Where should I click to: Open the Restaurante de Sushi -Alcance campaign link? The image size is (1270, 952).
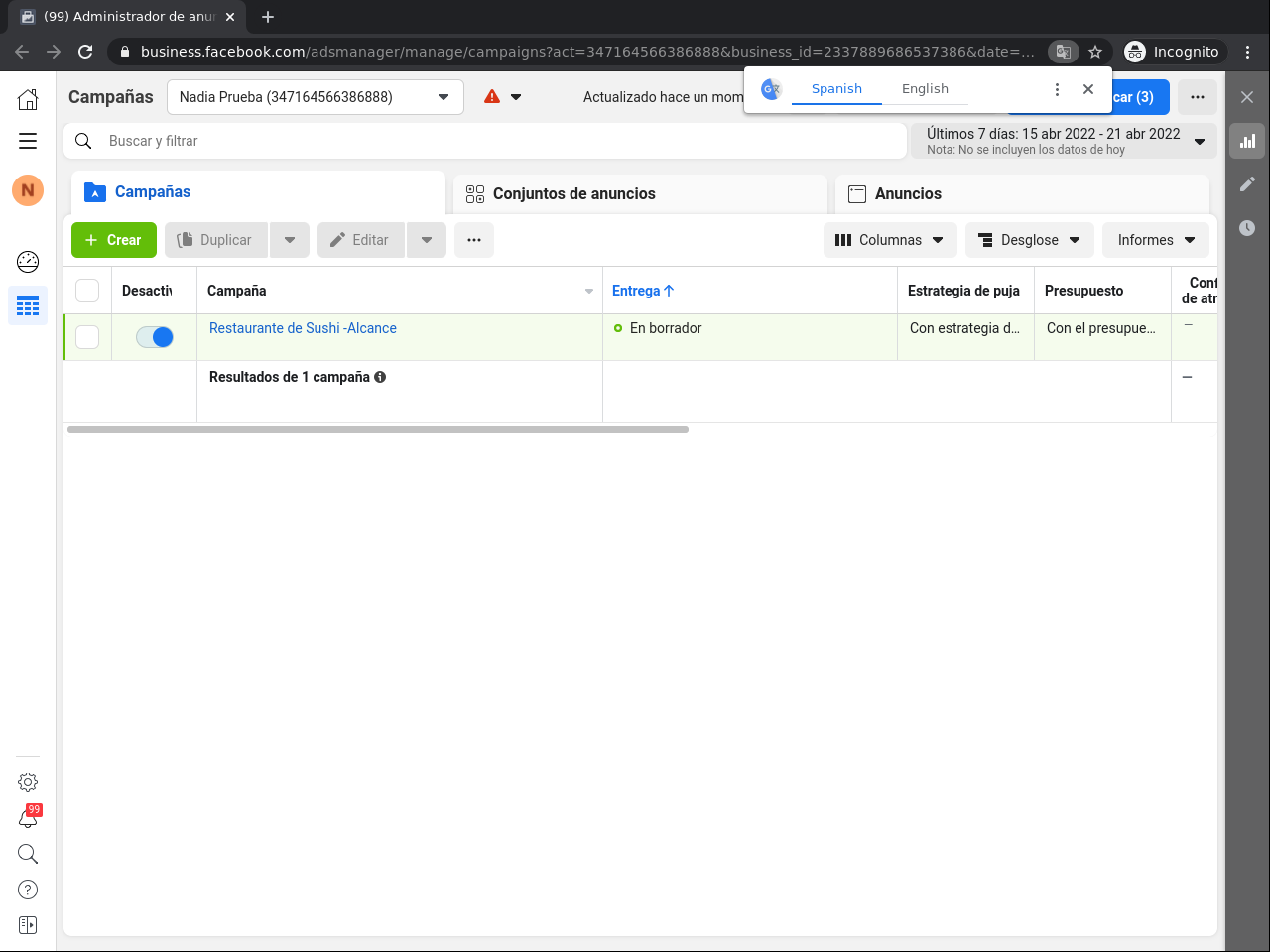point(303,328)
